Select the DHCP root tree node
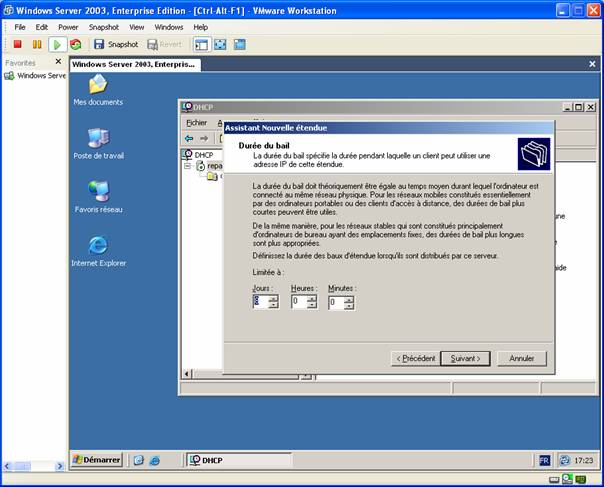The width and height of the screenshot is (604, 487). (199, 155)
